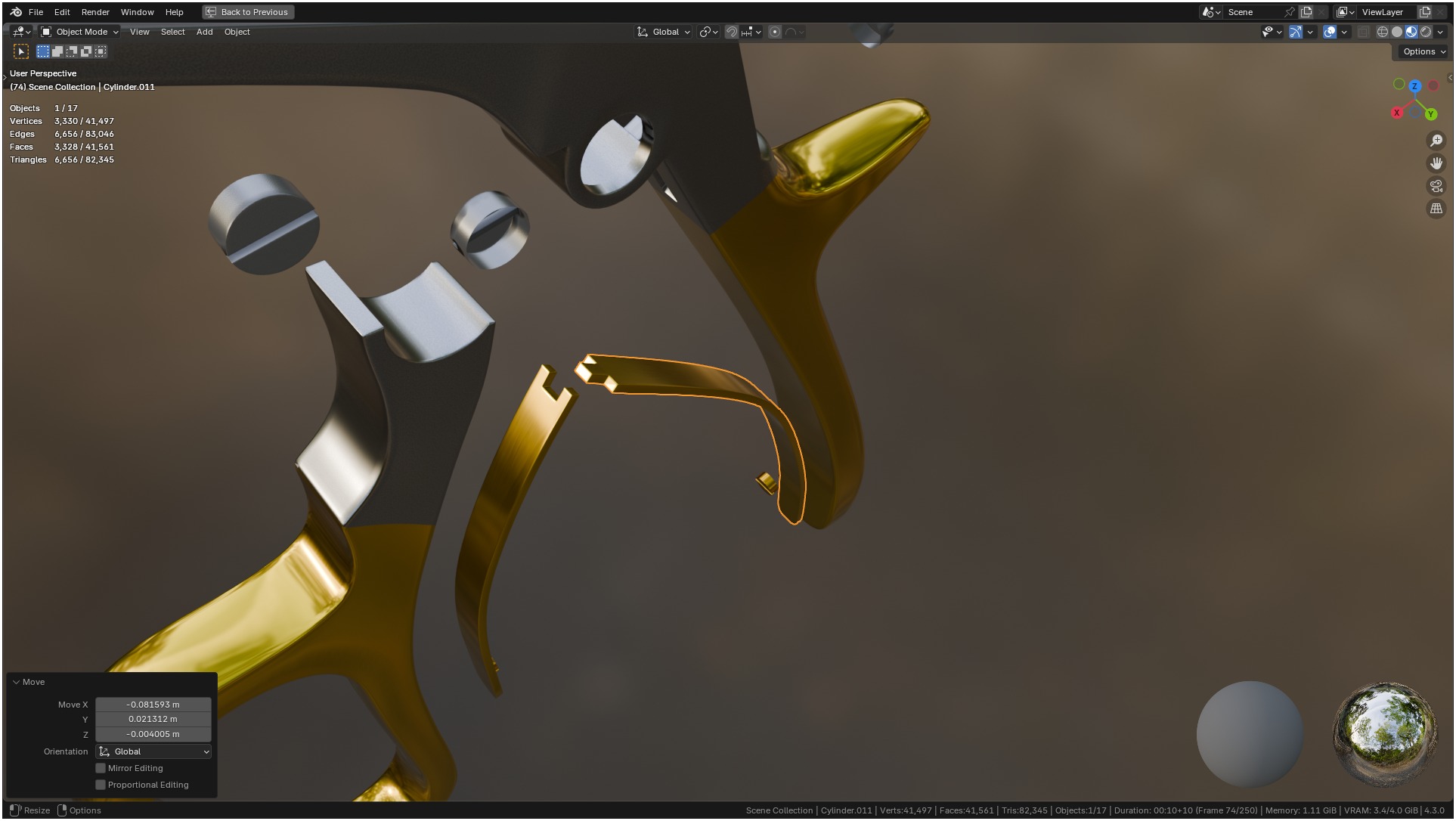Open the Object Mode dropdown

(x=80, y=32)
